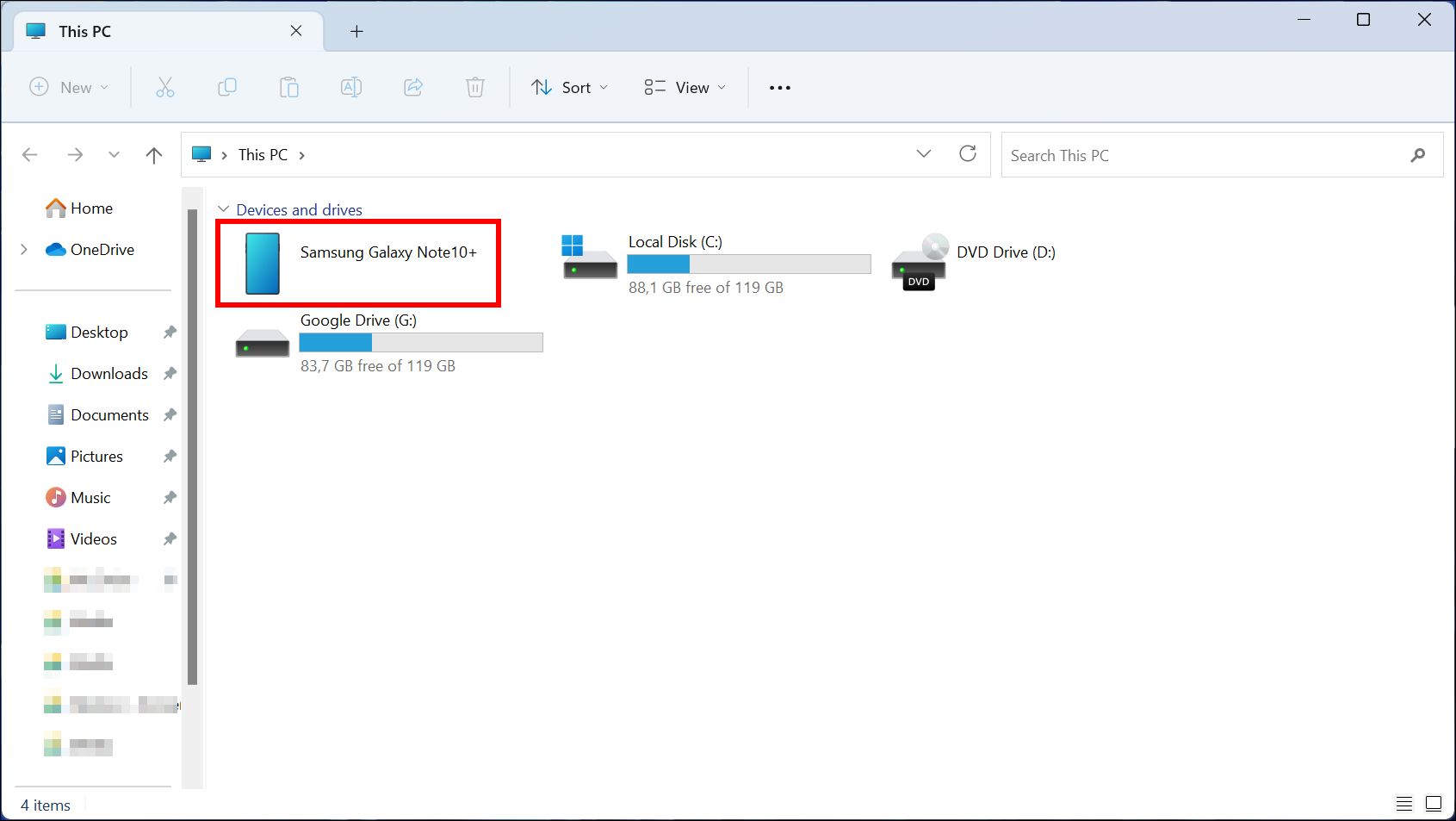Open Recent locations dropdown chevron

(x=114, y=155)
